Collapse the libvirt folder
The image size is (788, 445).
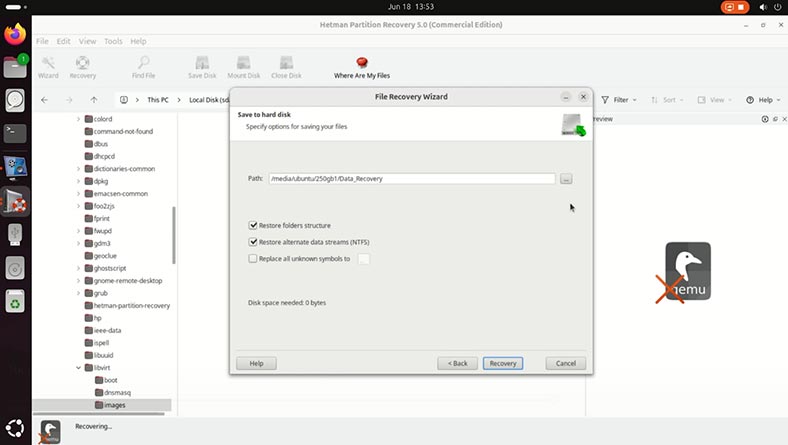tap(78, 368)
